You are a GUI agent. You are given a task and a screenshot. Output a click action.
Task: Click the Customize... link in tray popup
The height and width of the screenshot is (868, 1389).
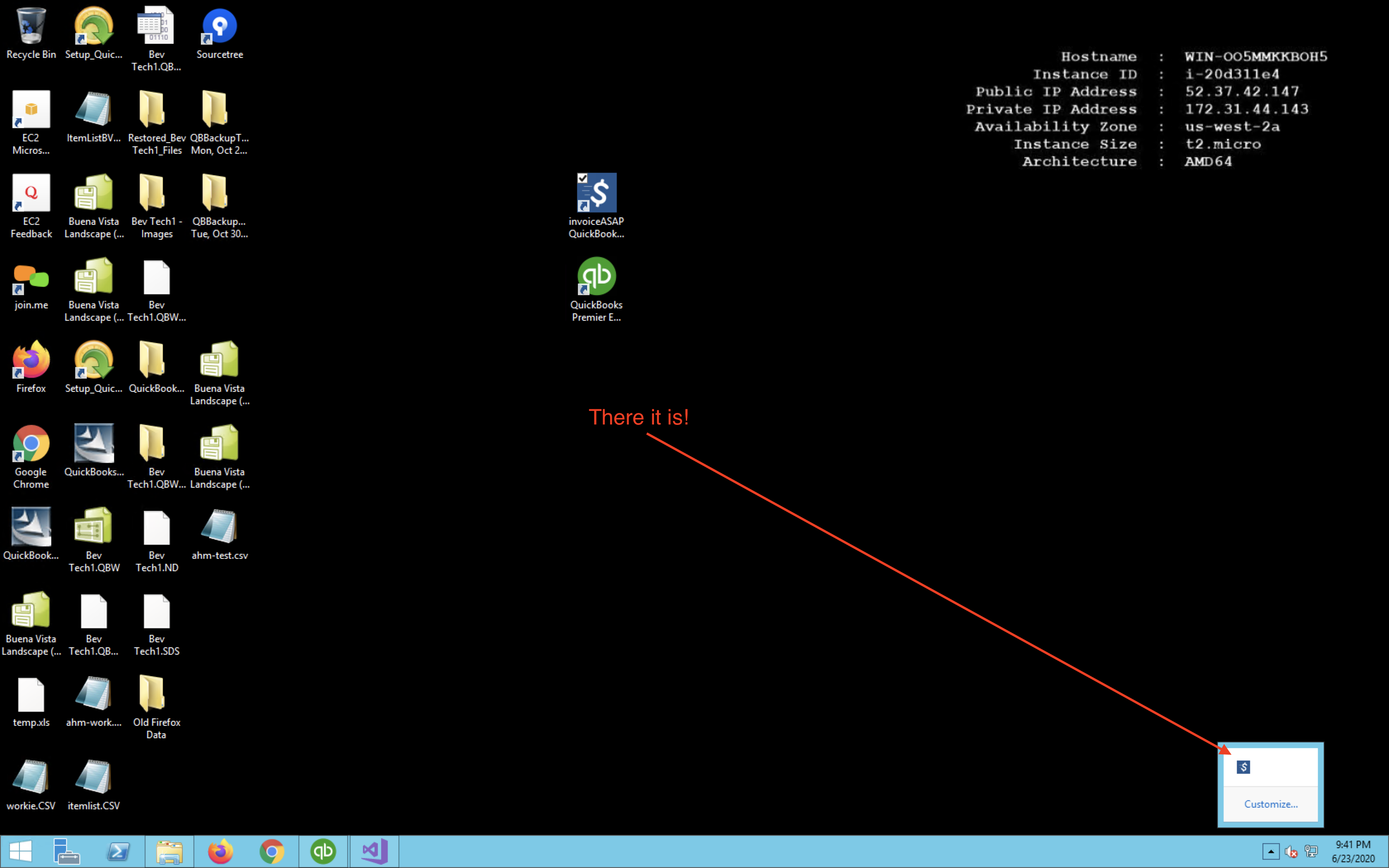(1270, 804)
